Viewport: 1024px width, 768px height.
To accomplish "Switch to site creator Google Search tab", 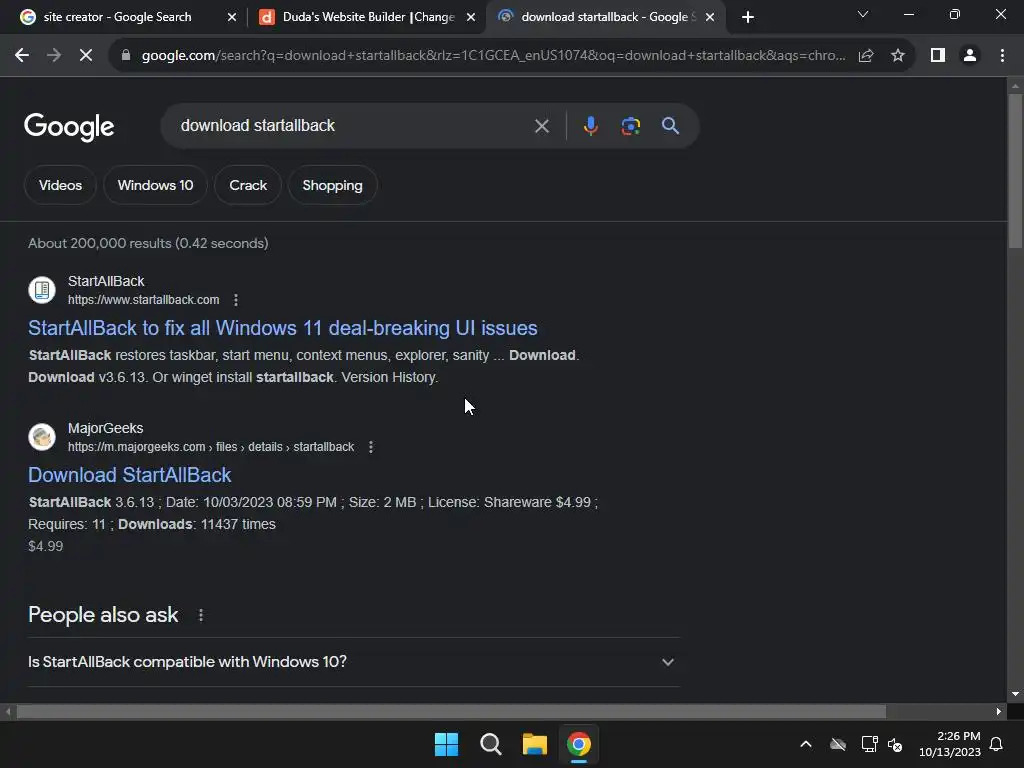I will [118, 17].
